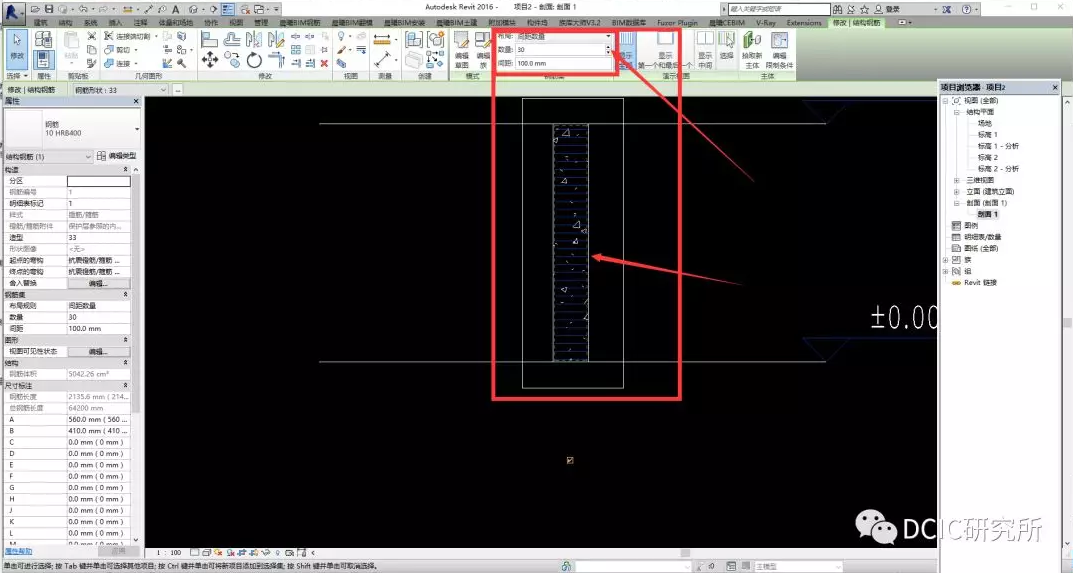Open section view 'Section 1' in browser
The width and height of the screenshot is (1073, 573).
(x=987, y=214)
